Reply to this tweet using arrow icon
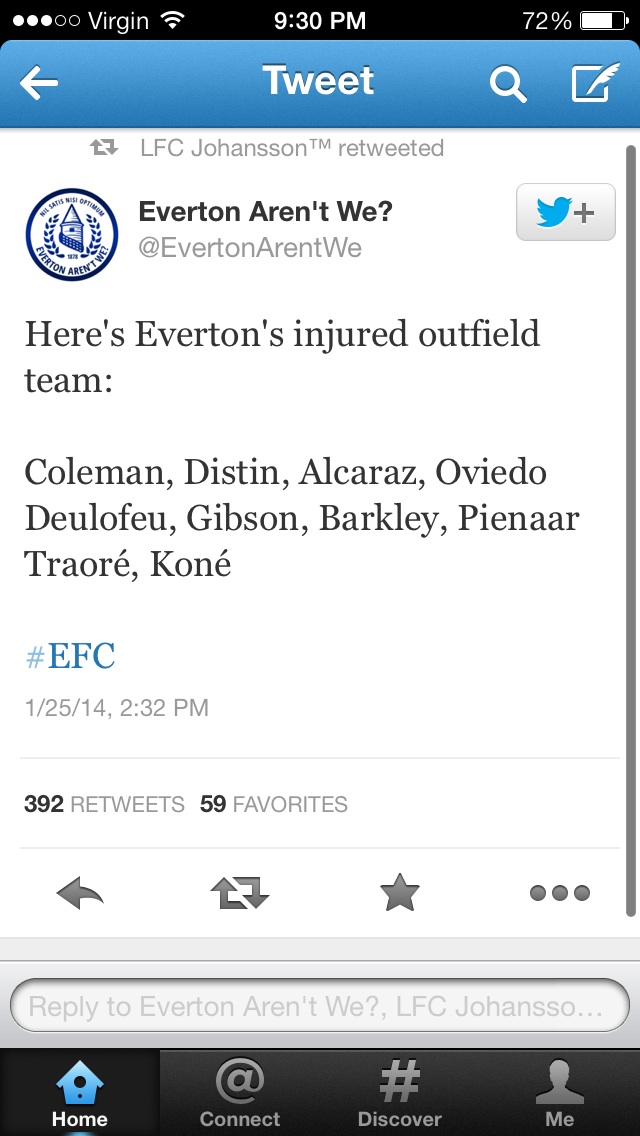The height and width of the screenshot is (1136, 640). (x=80, y=892)
